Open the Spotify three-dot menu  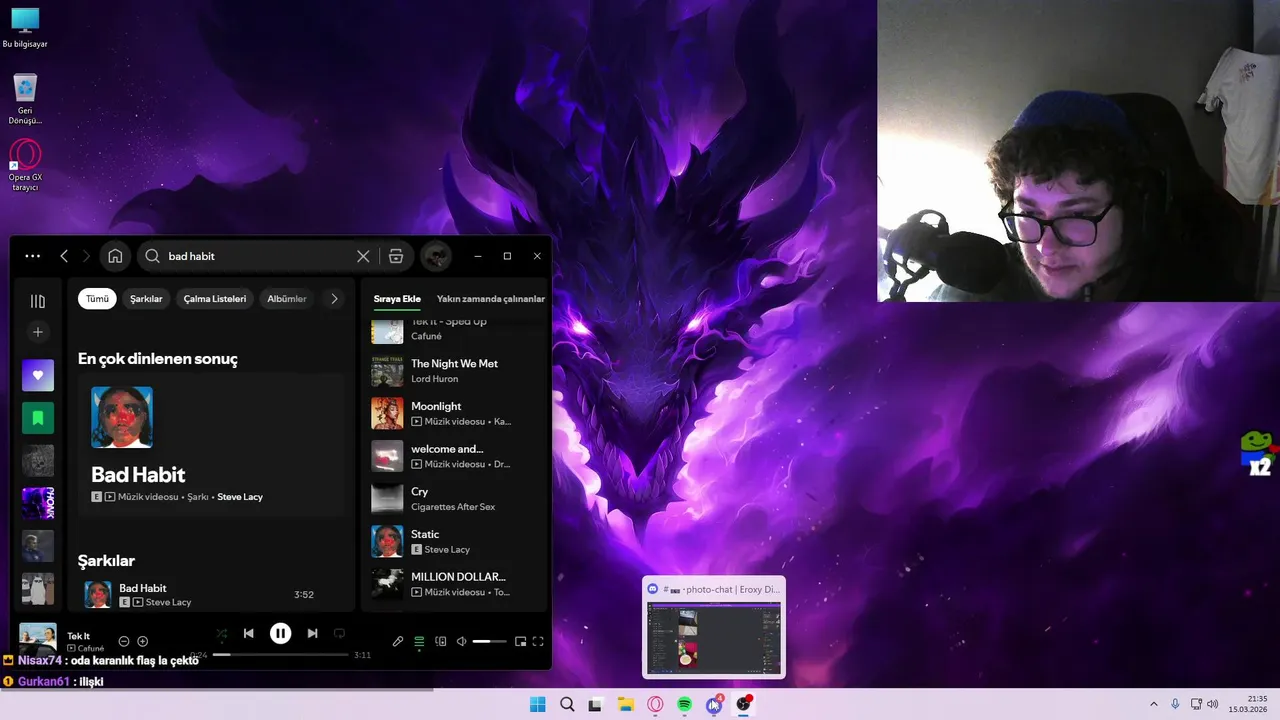[33, 256]
